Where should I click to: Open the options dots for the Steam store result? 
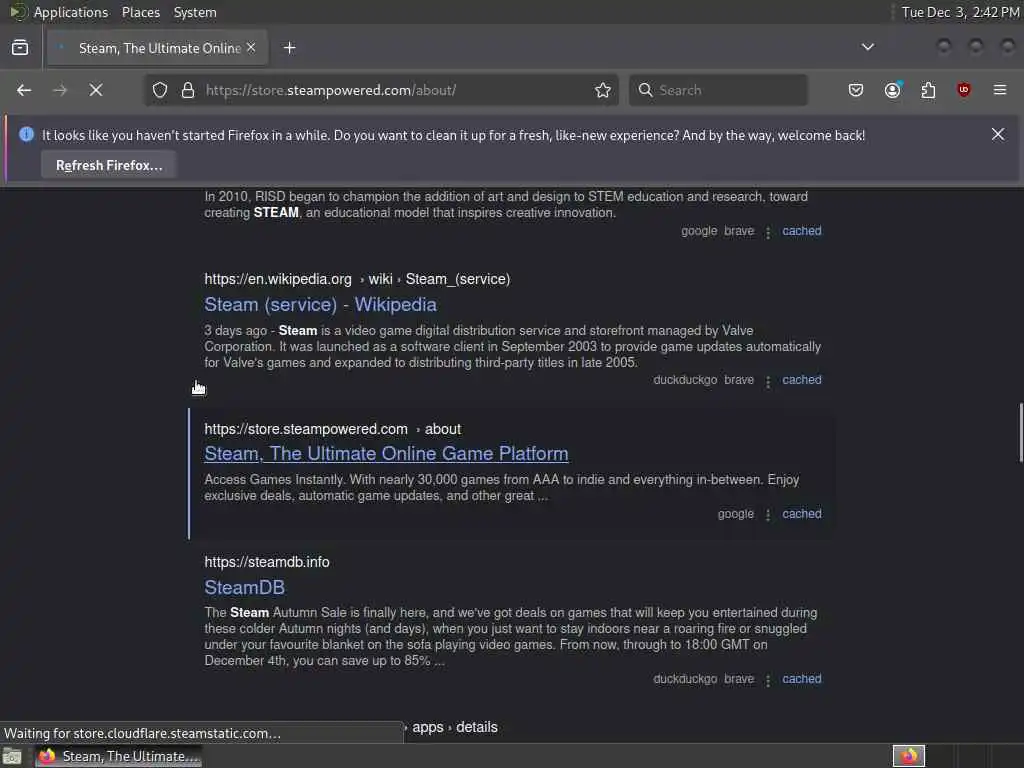pyautogui.click(x=768, y=515)
